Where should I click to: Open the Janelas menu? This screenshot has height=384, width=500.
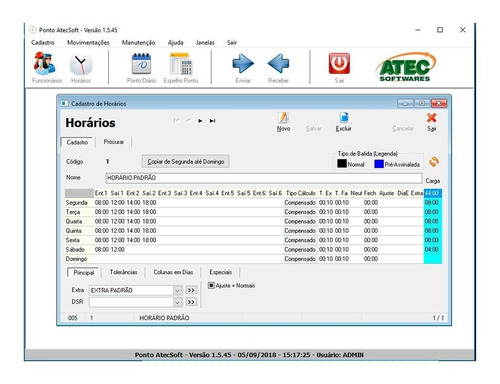coord(205,42)
